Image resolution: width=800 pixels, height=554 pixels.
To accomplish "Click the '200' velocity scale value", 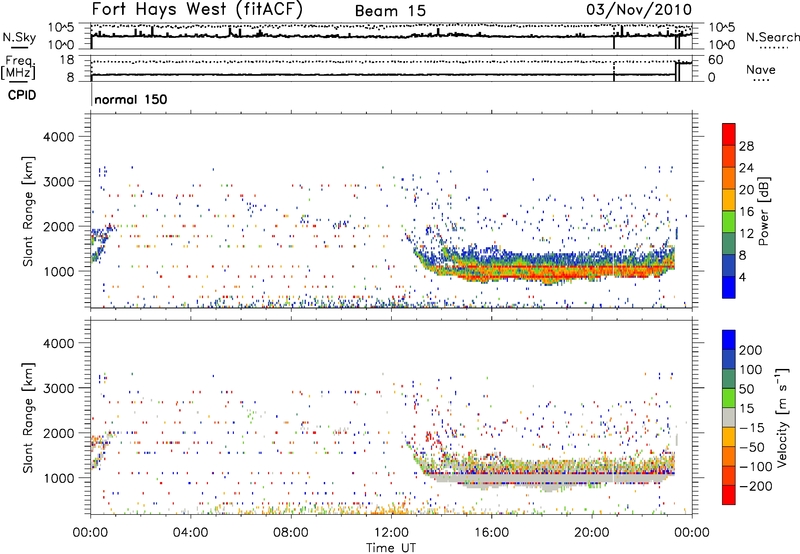I will (x=751, y=350).
